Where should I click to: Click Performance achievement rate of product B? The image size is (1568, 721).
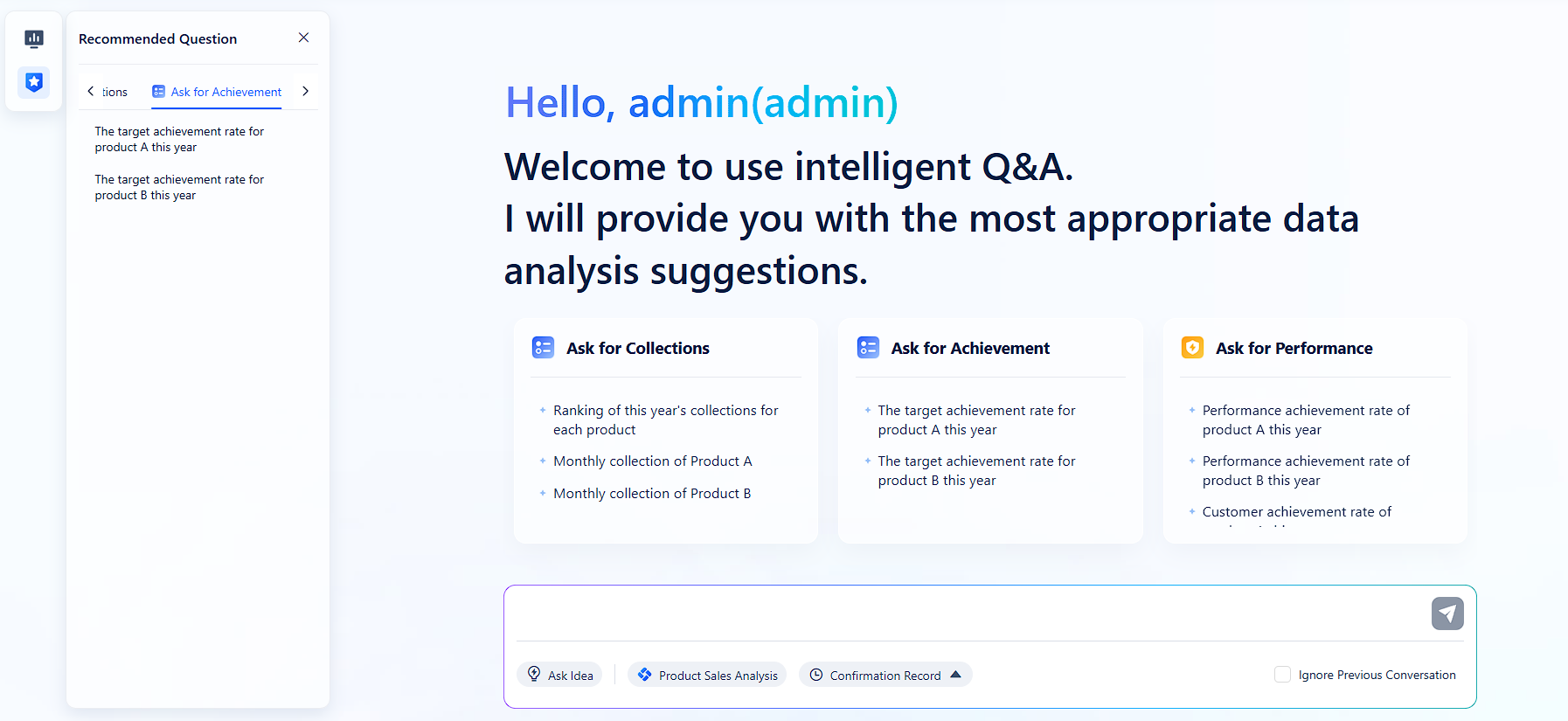click(x=1306, y=470)
